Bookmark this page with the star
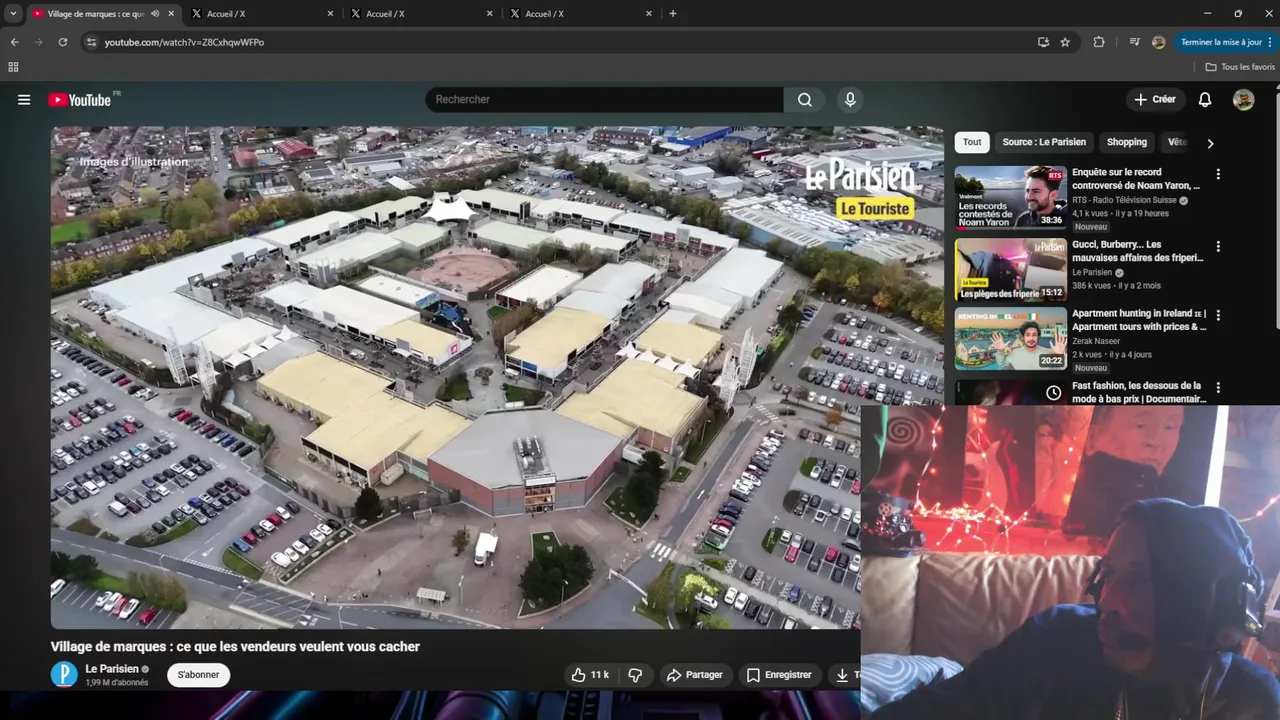The image size is (1280, 720). click(1065, 42)
